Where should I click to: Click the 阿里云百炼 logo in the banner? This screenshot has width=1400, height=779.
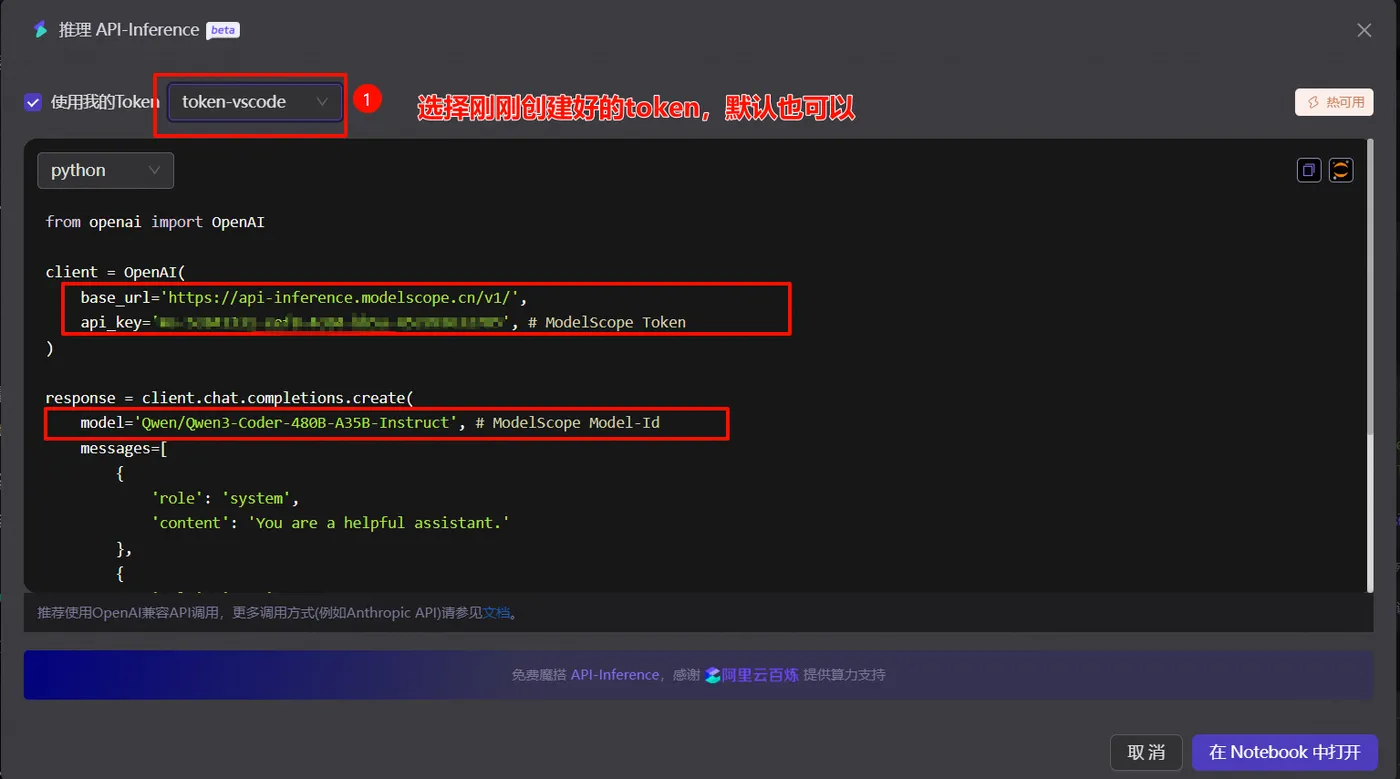pos(751,675)
